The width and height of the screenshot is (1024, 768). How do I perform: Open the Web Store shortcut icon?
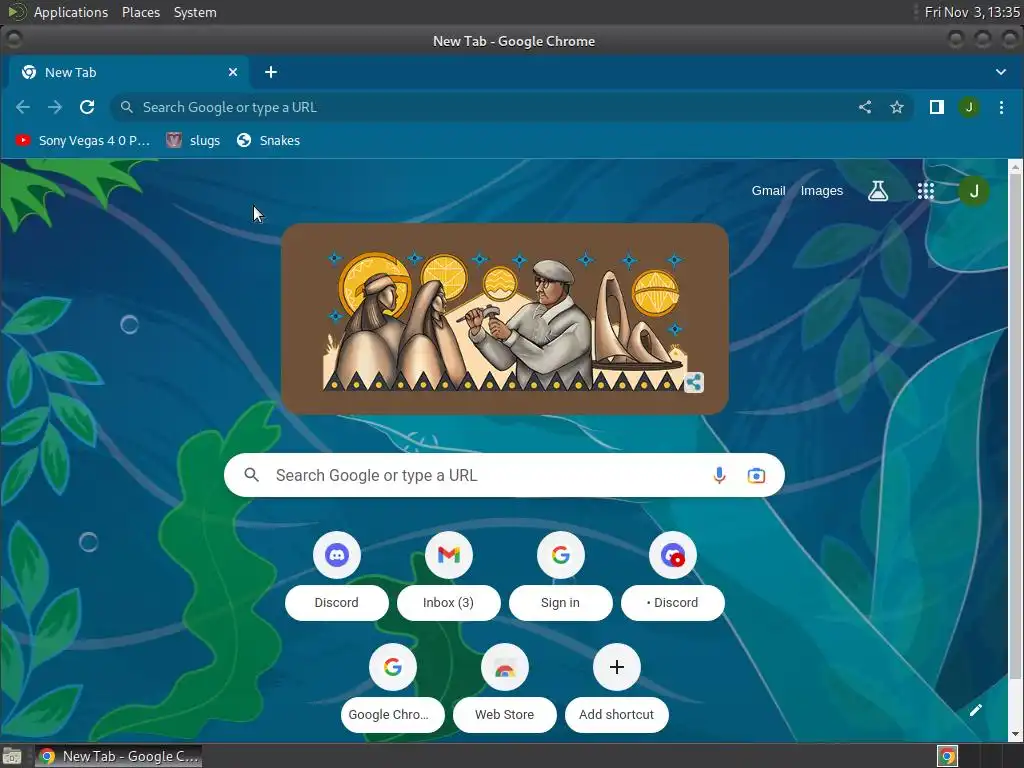(505, 667)
